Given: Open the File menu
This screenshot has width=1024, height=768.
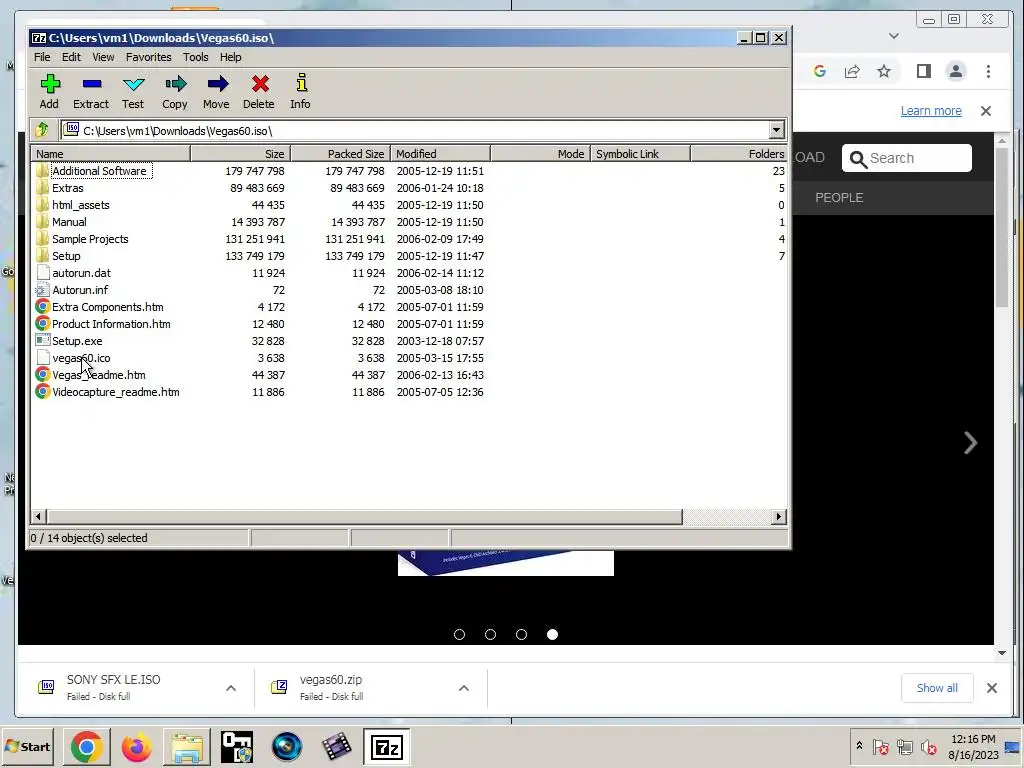Looking at the screenshot, I should (42, 57).
